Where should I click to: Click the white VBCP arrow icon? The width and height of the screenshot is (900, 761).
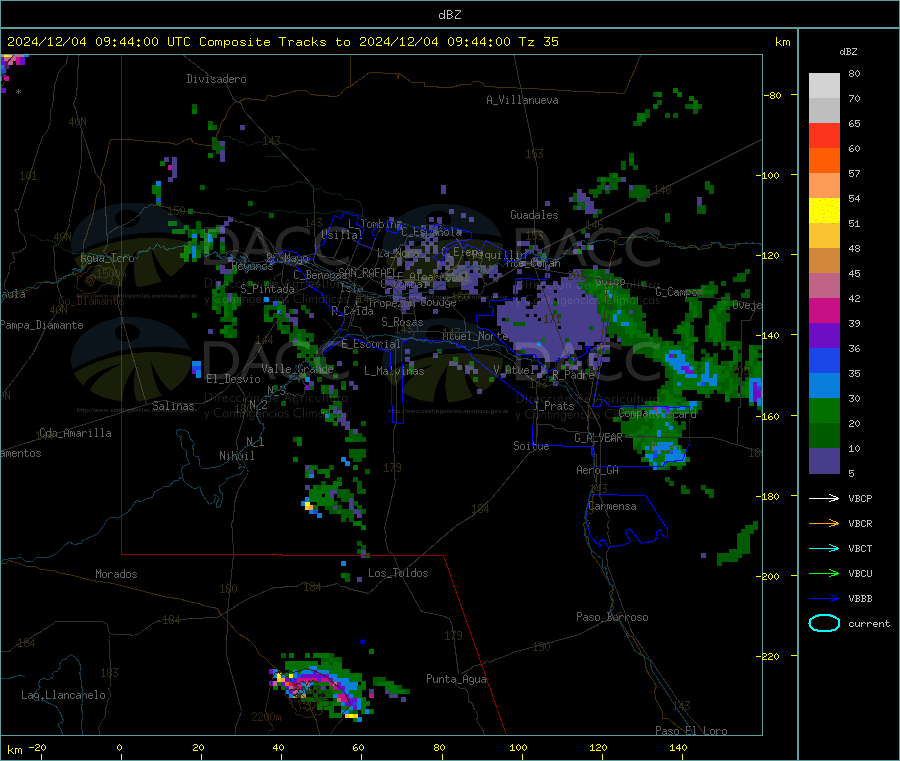pyautogui.click(x=824, y=498)
